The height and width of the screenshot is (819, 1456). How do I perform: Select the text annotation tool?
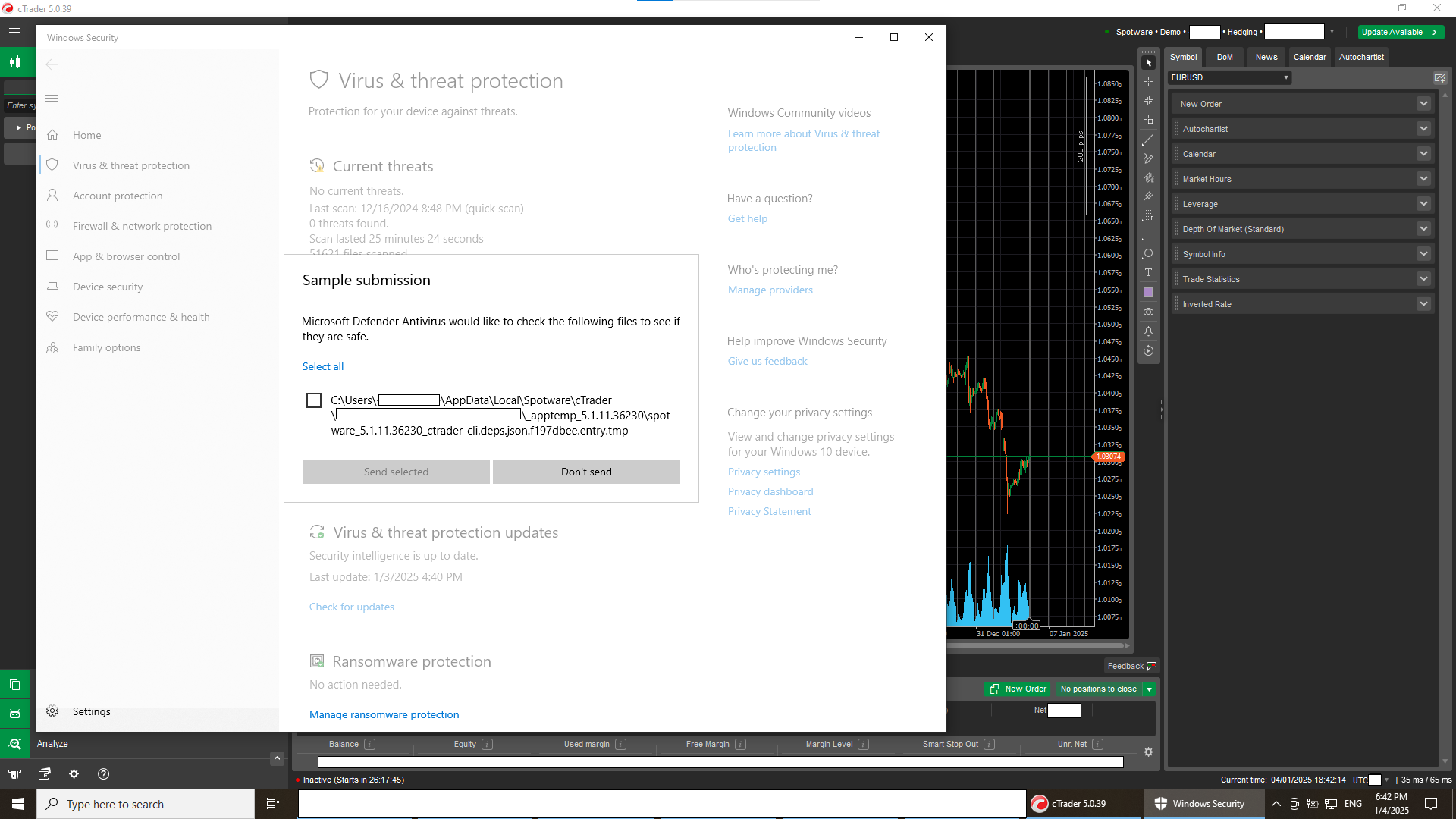1148,273
